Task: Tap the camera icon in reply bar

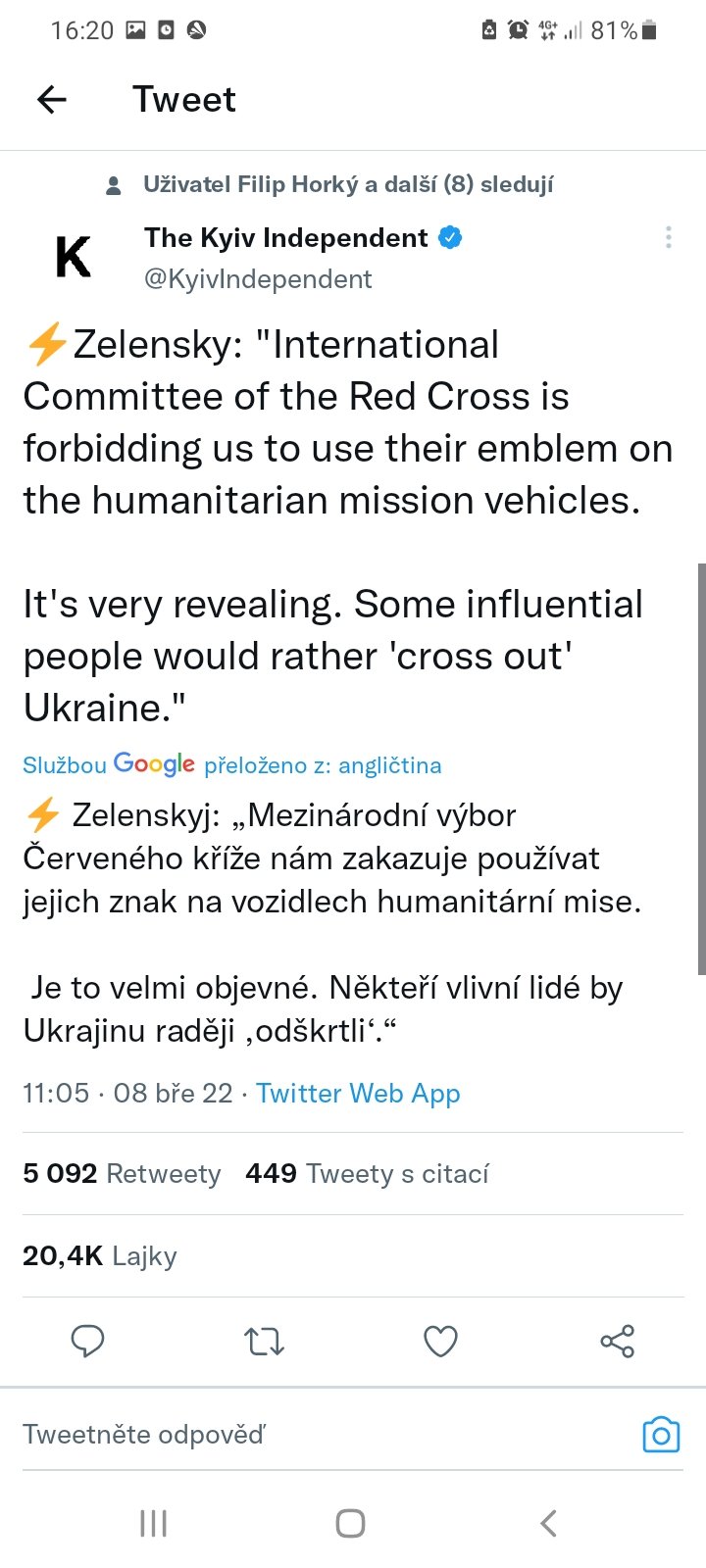Action: [x=661, y=1435]
